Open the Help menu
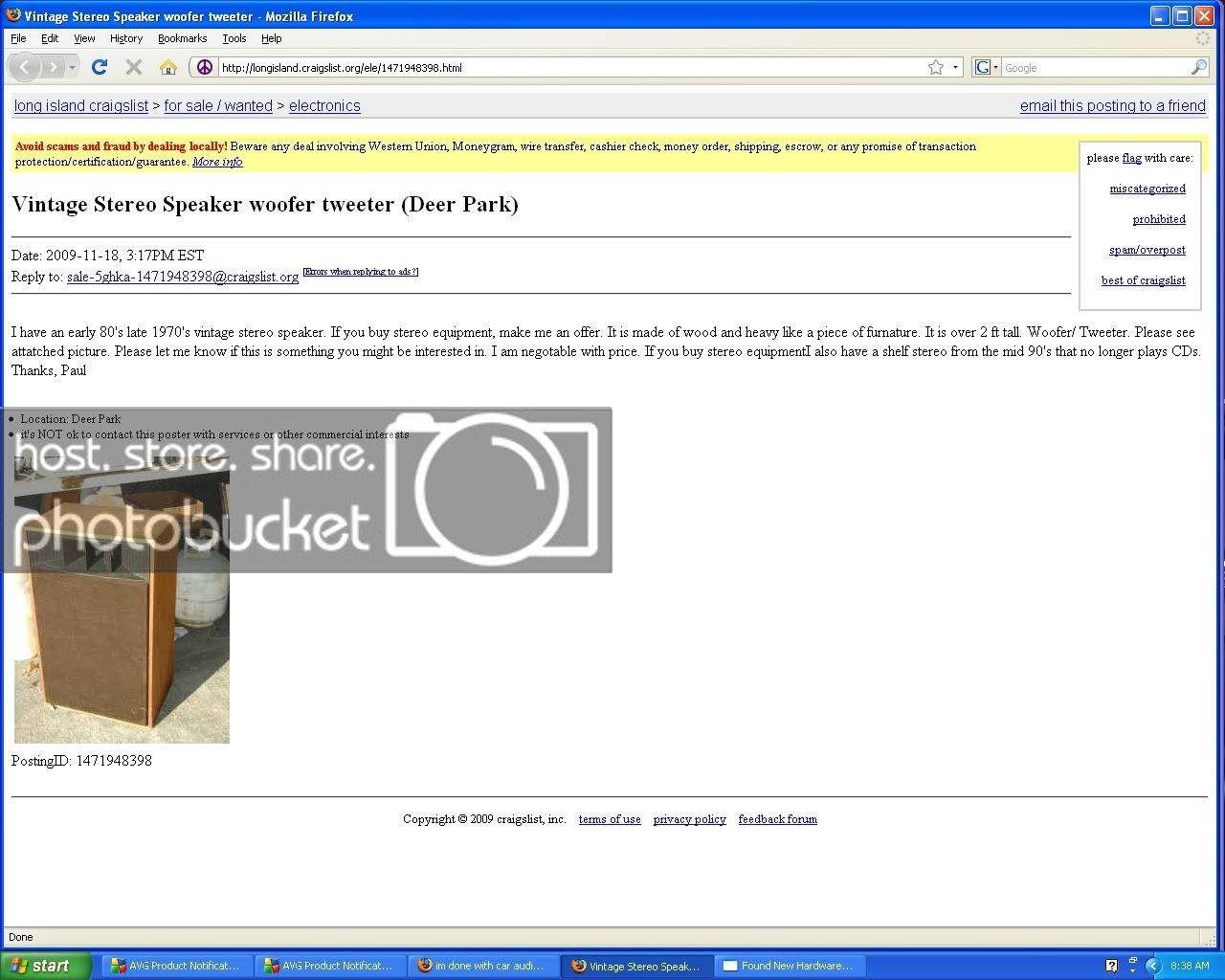The height and width of the screenshot is (980, 1225). coord(272,38)
